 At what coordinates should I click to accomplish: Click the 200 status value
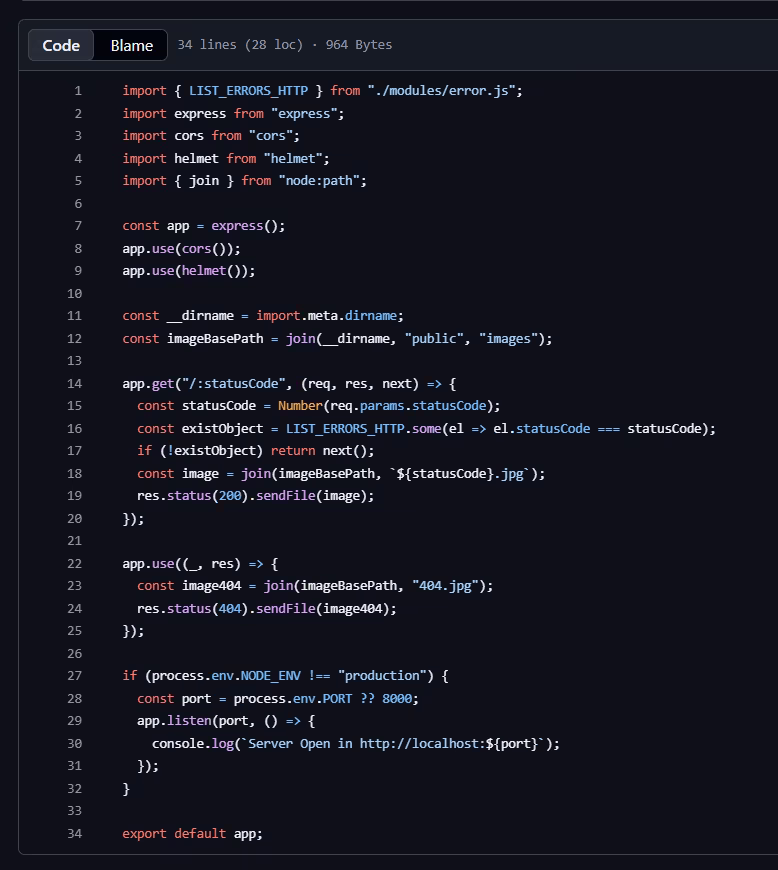pos(230,495)
